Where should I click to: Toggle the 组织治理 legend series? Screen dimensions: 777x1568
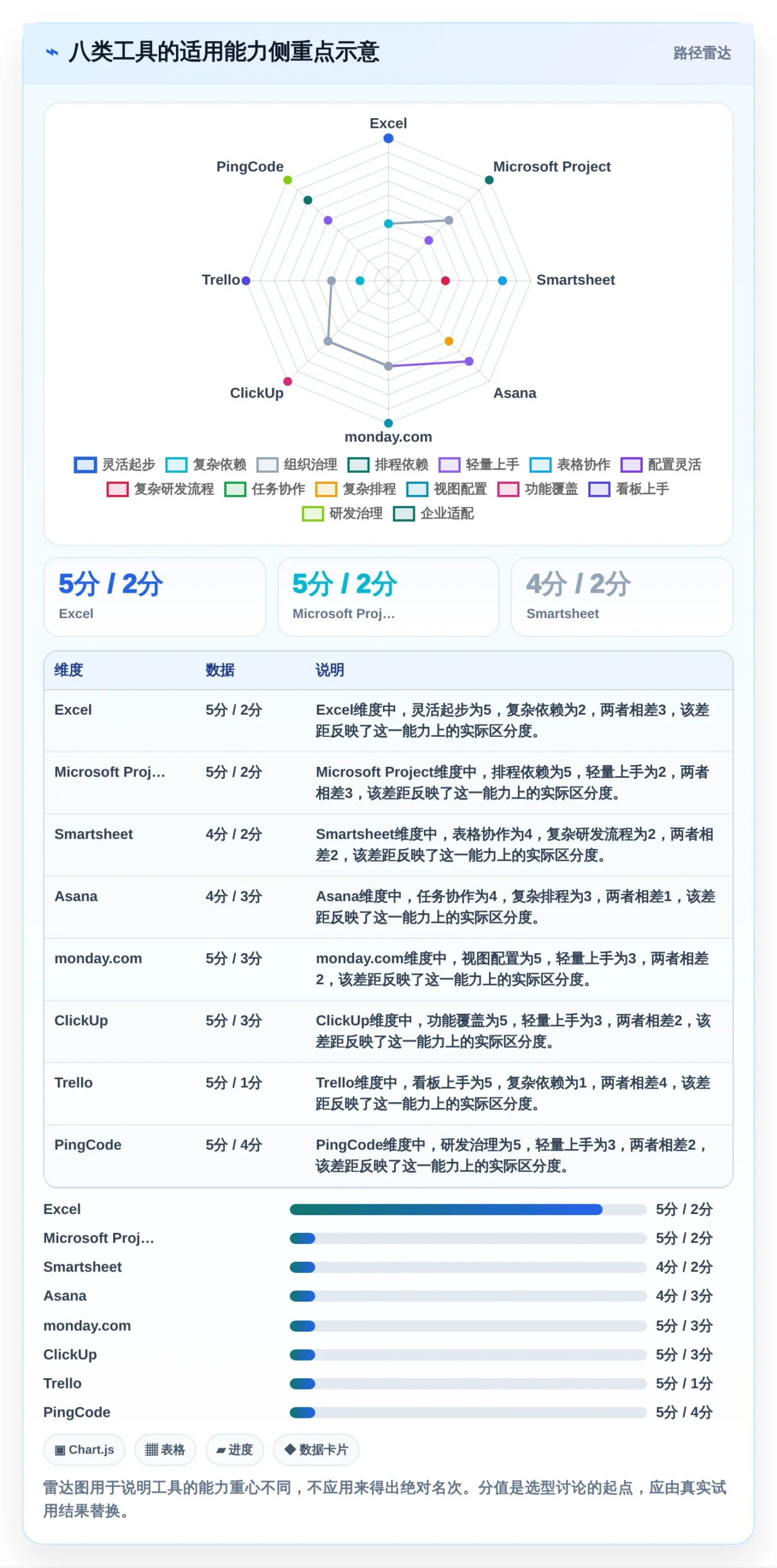pyautogui.click(x=297, y=465)
